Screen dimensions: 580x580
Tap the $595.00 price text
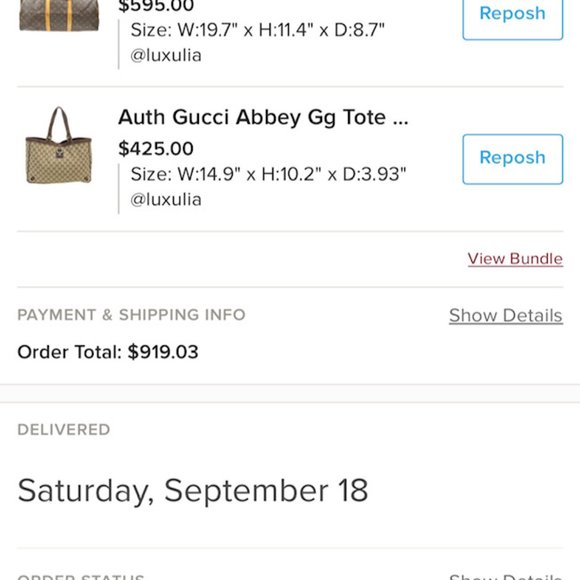pyautogui.click(x=156, y=6)
